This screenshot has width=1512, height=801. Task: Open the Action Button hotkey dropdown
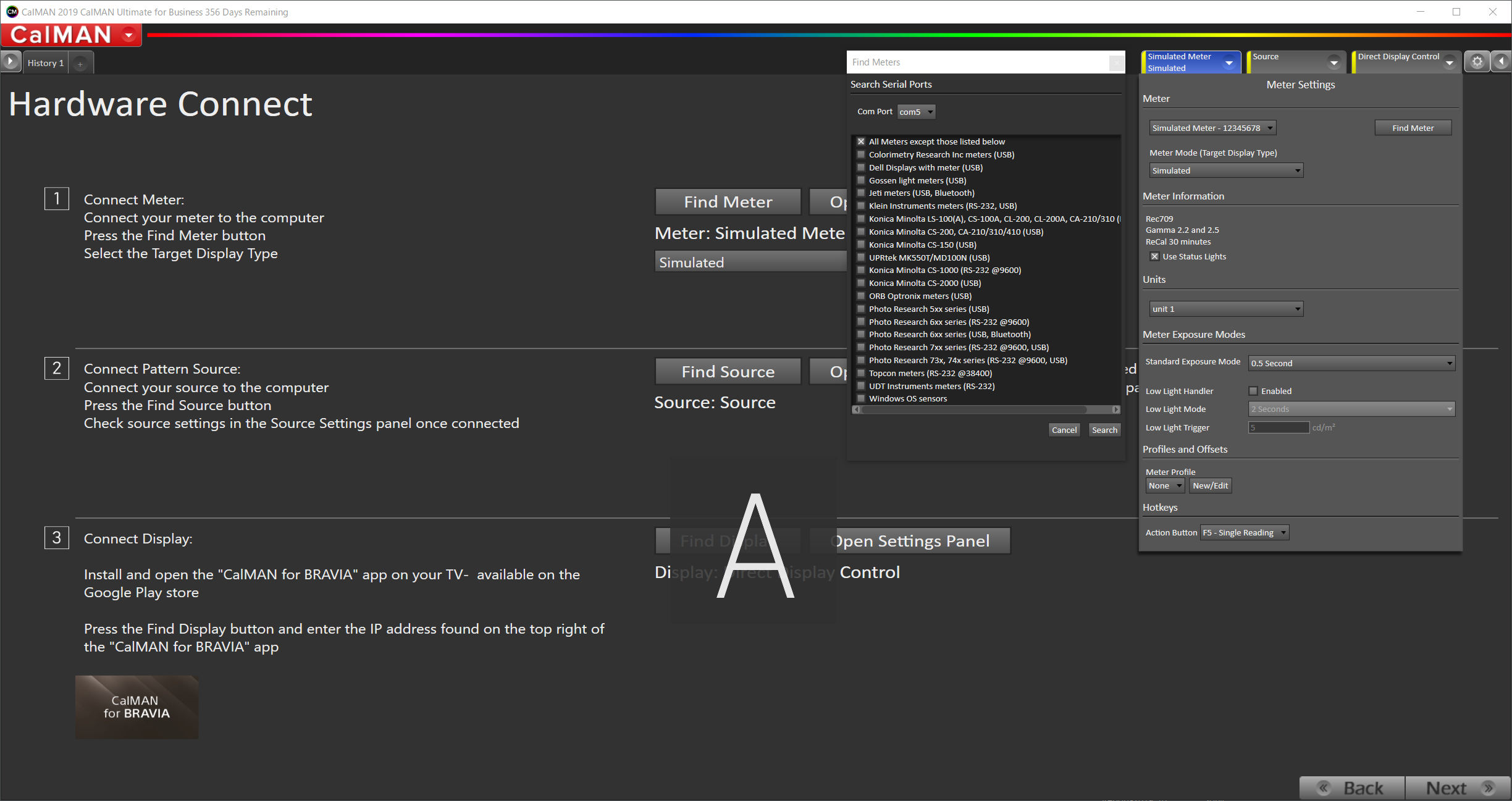[1245, 532]
